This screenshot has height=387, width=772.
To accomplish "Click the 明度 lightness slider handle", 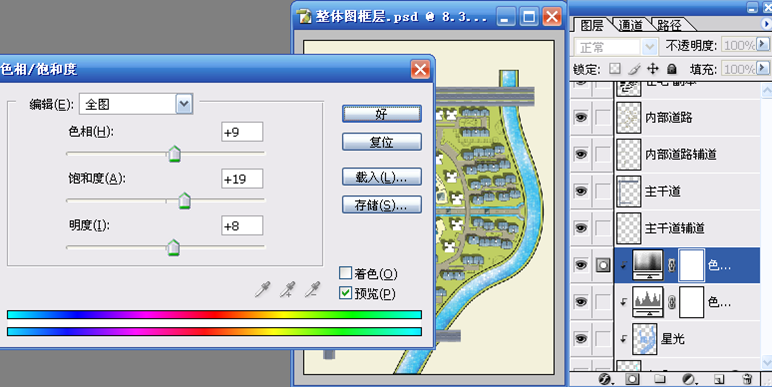I will click(173, 248).
